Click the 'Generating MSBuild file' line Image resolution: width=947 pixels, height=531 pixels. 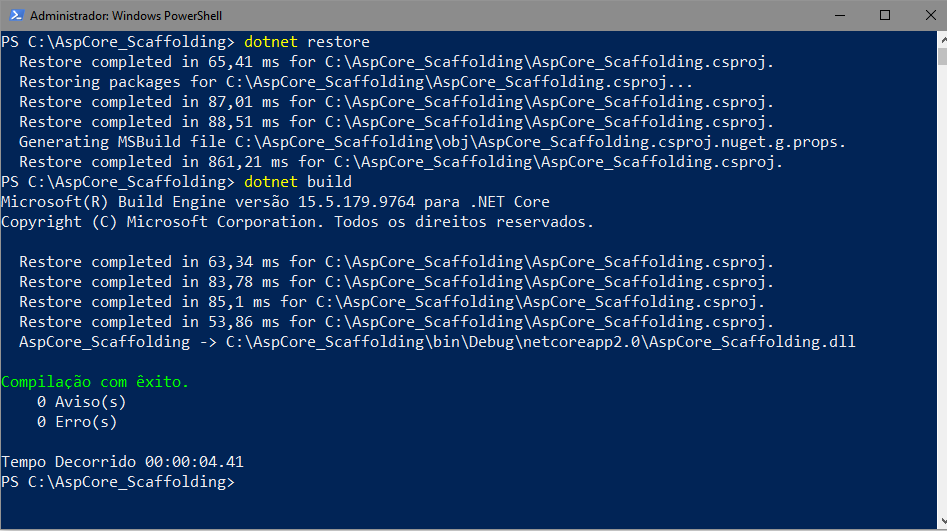(432, 142)
